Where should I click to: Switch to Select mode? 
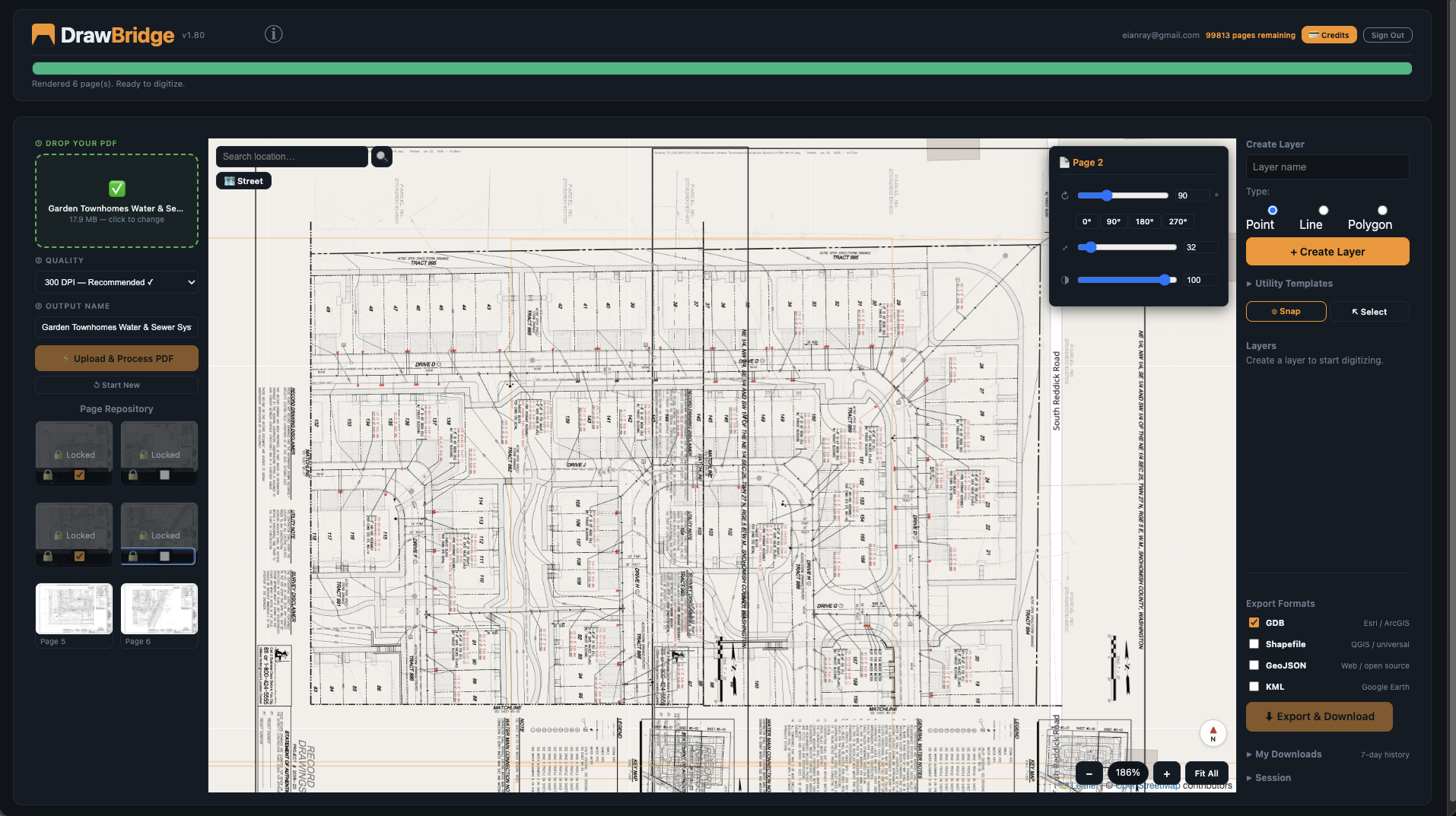(x=1369, y=312)
